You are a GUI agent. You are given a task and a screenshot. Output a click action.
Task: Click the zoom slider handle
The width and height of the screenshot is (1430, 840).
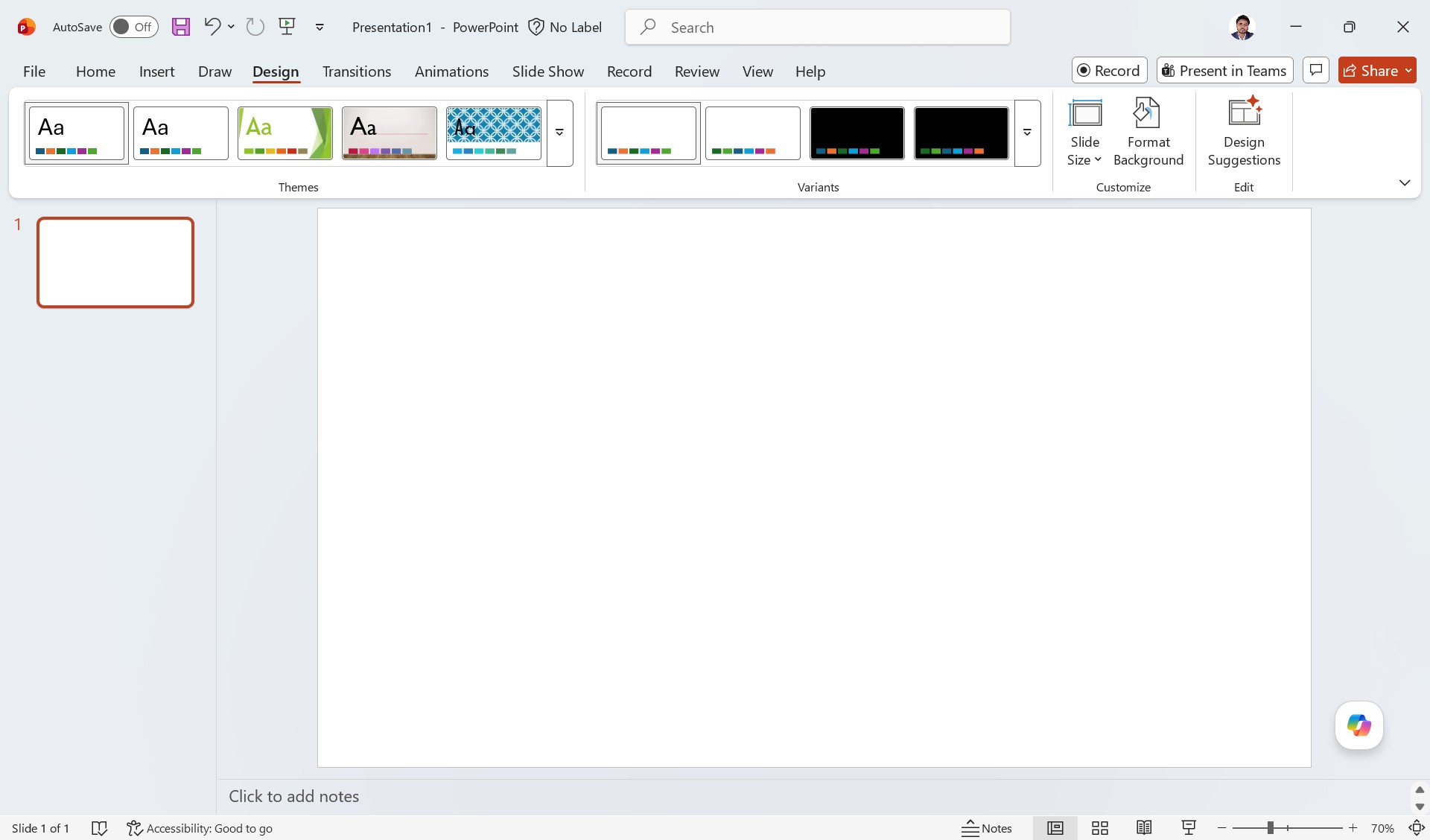[1271, 828]
